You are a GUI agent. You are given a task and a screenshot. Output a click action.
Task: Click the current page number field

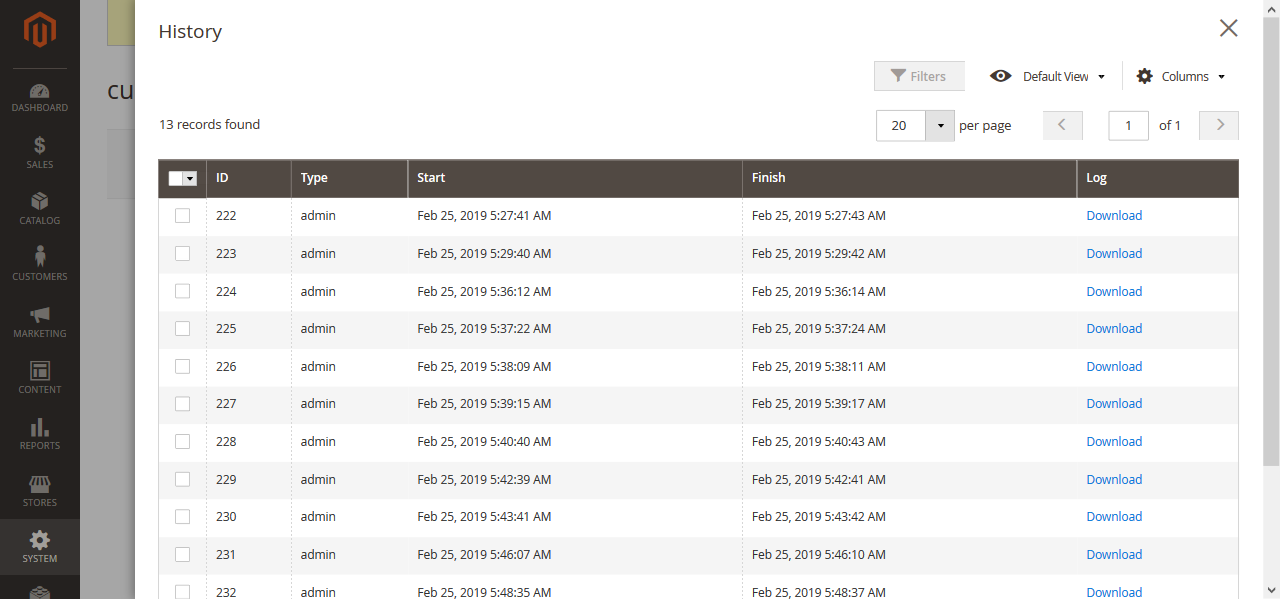[x=1129, y=126]
